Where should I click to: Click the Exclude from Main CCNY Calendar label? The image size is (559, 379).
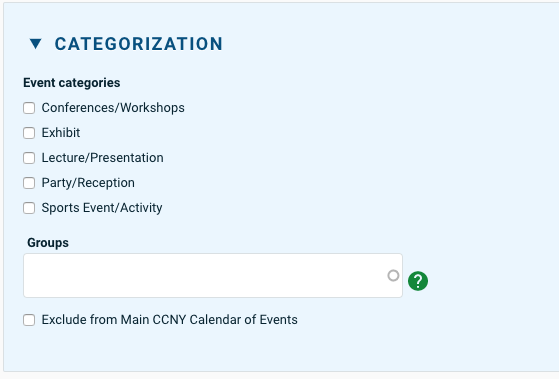[x=169, y=319]
